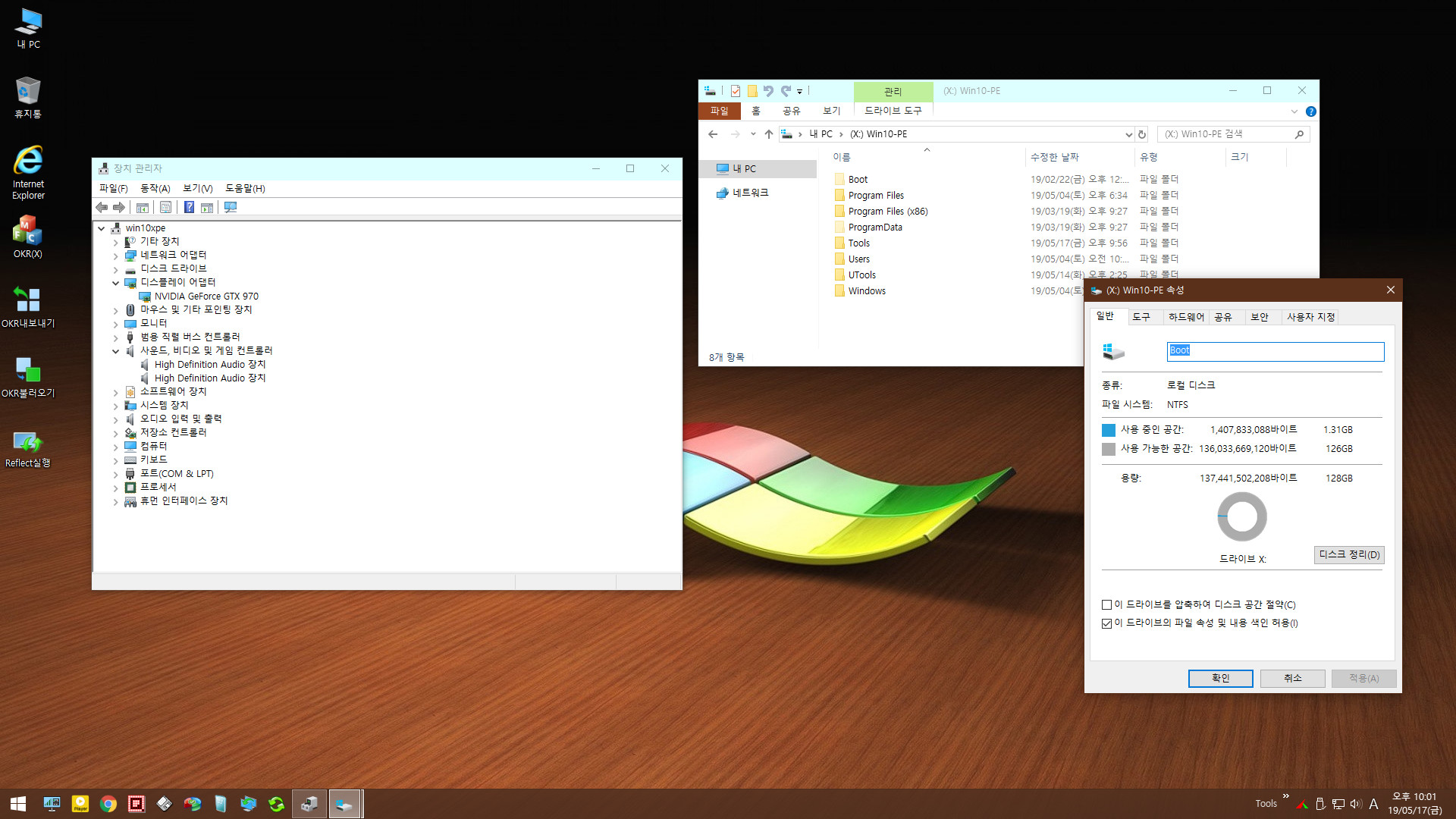Uncheck allow file indexing on drive checkbox
The image size is (1456, 819).
coord(1106,623)
